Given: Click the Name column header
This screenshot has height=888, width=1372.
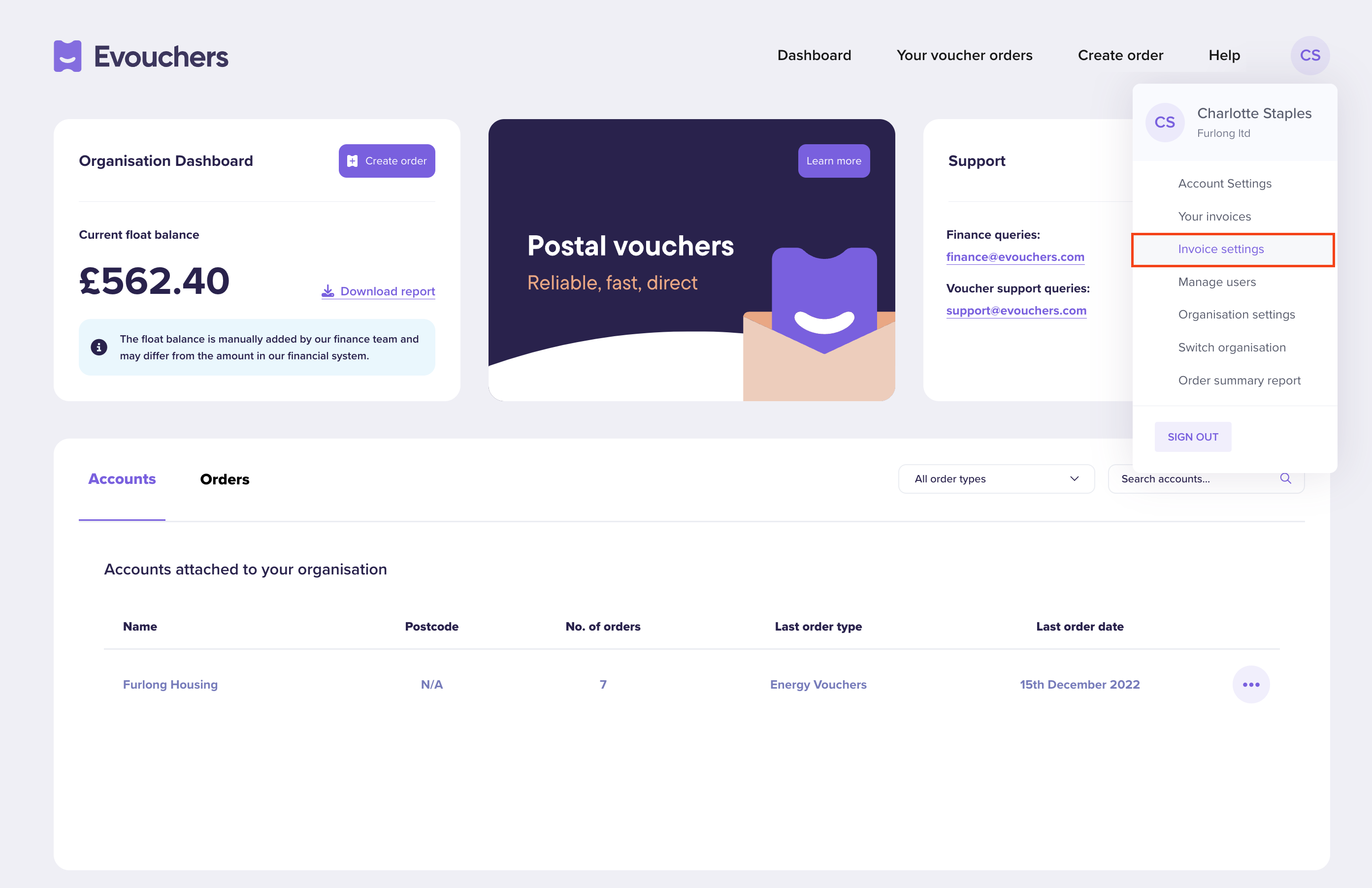Looking at the screenshot, I should pos(139,627).
